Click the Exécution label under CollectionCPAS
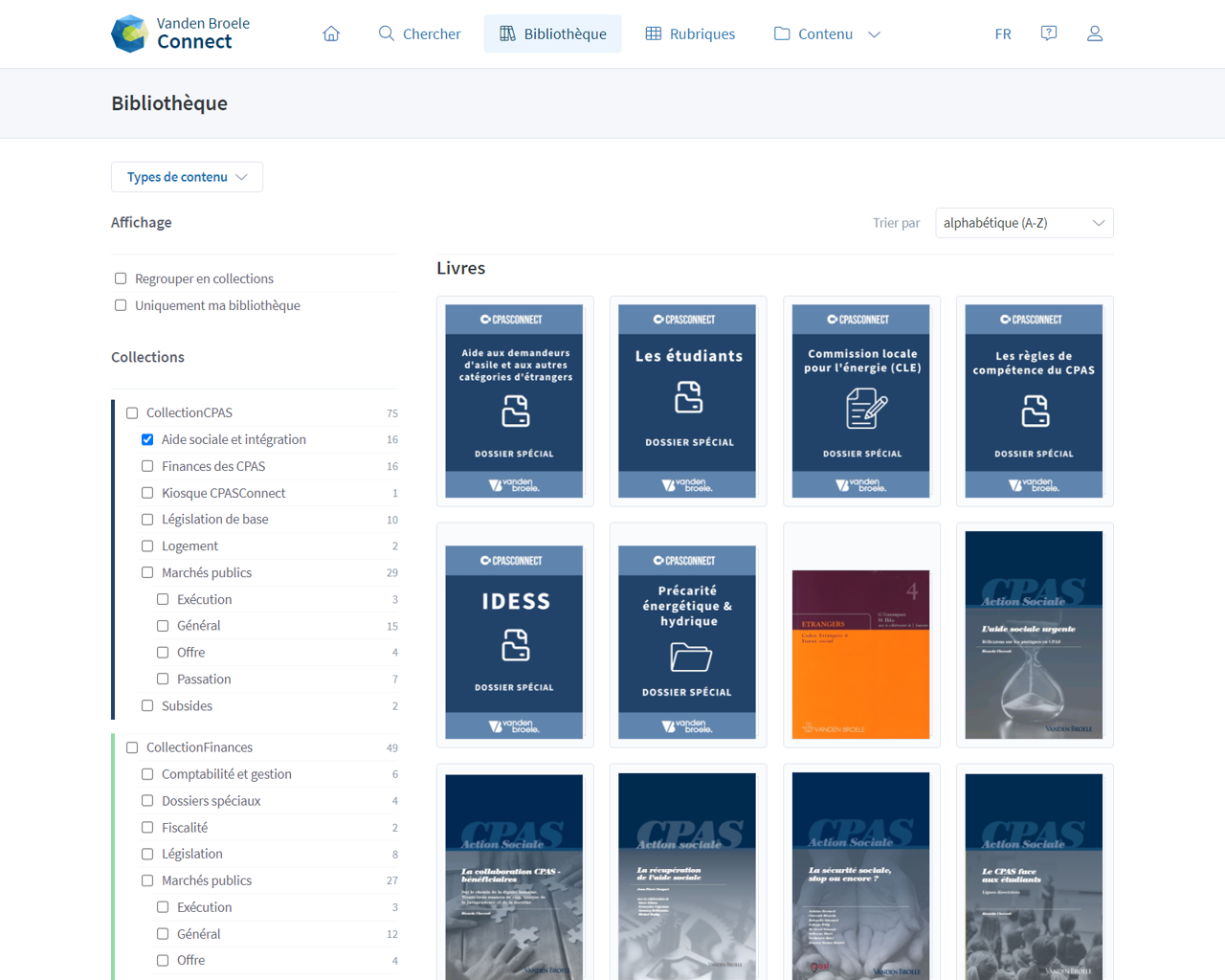This screenshot has width=1225, height=980. click(x=204, y=599)
